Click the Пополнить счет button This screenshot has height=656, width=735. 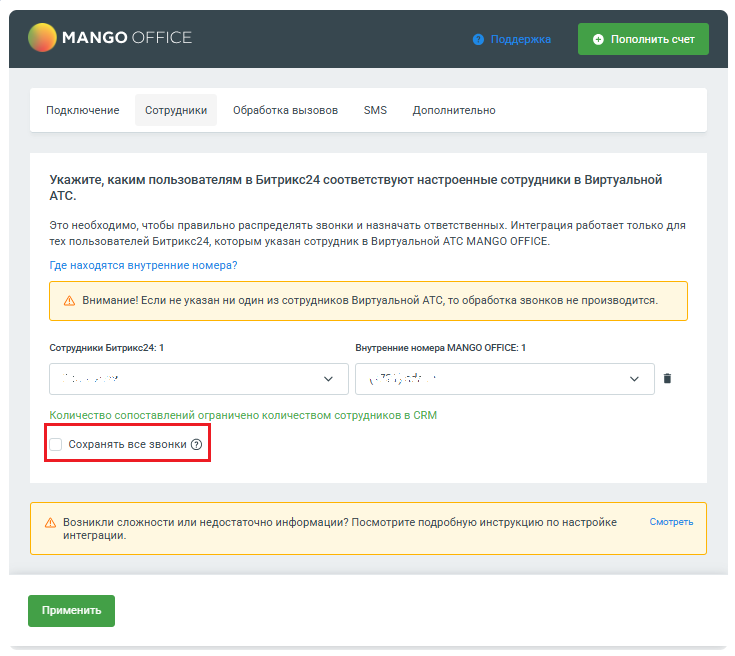coord(643,39)
